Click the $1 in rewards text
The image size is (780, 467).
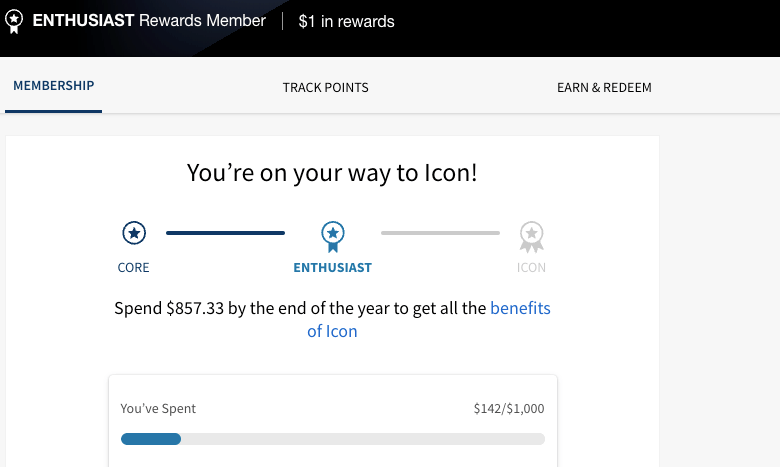point(346,21)
